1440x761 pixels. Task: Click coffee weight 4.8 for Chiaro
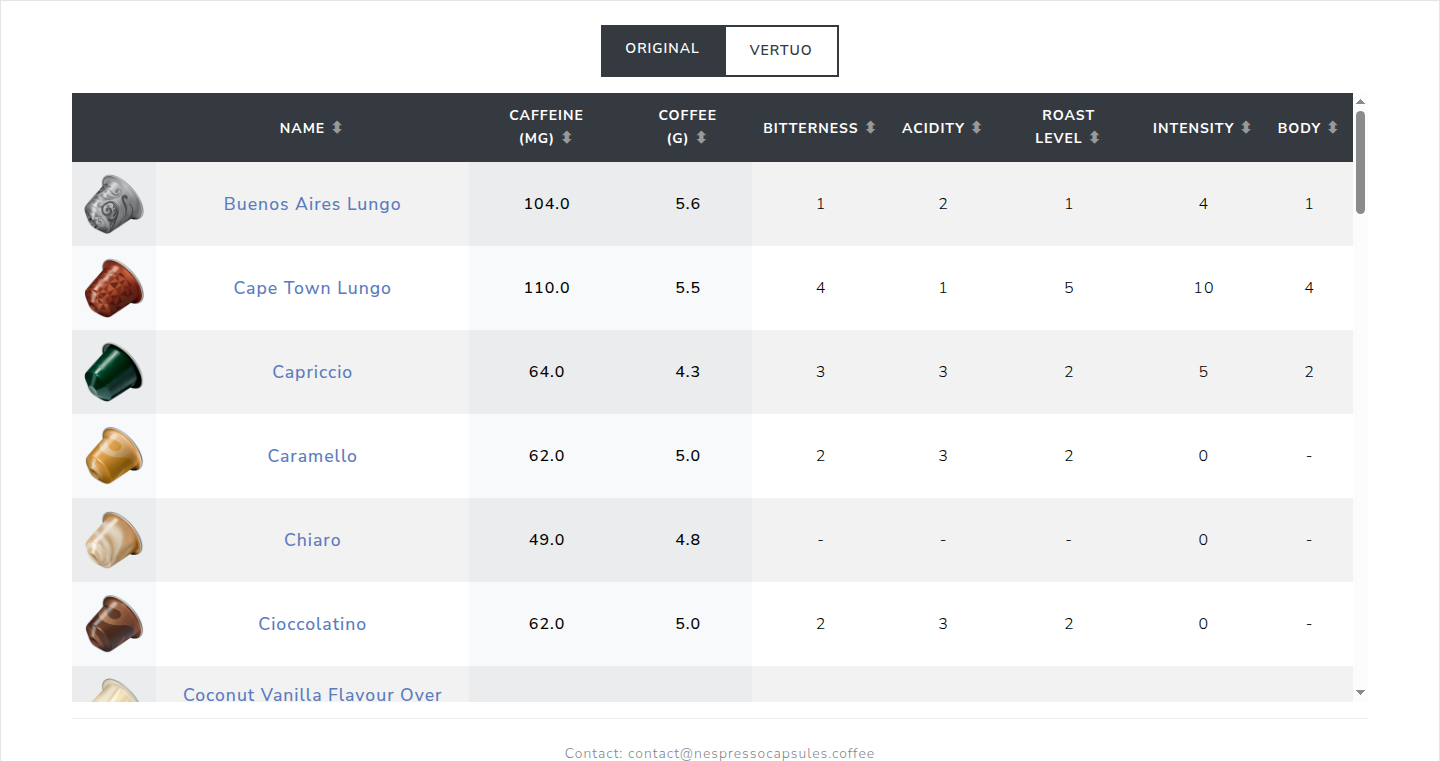point(688,540)
